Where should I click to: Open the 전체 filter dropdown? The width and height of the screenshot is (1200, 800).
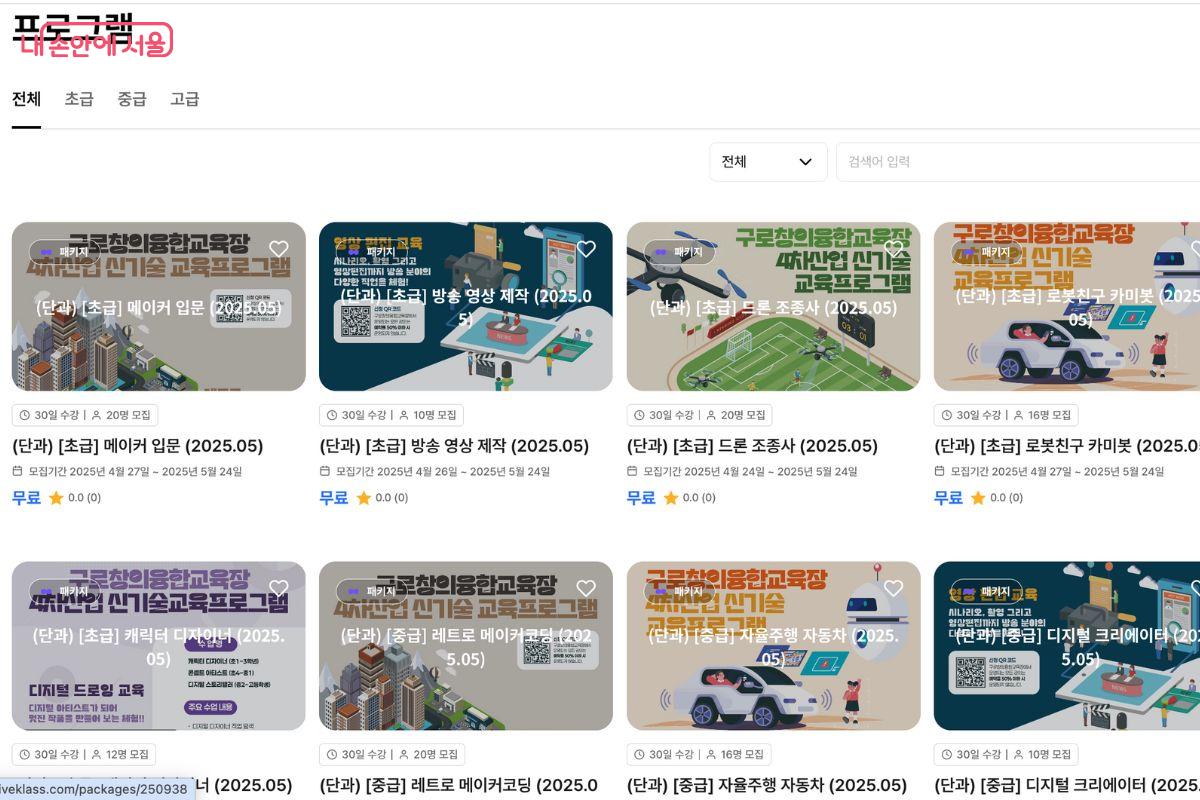(x=767, y=162)
